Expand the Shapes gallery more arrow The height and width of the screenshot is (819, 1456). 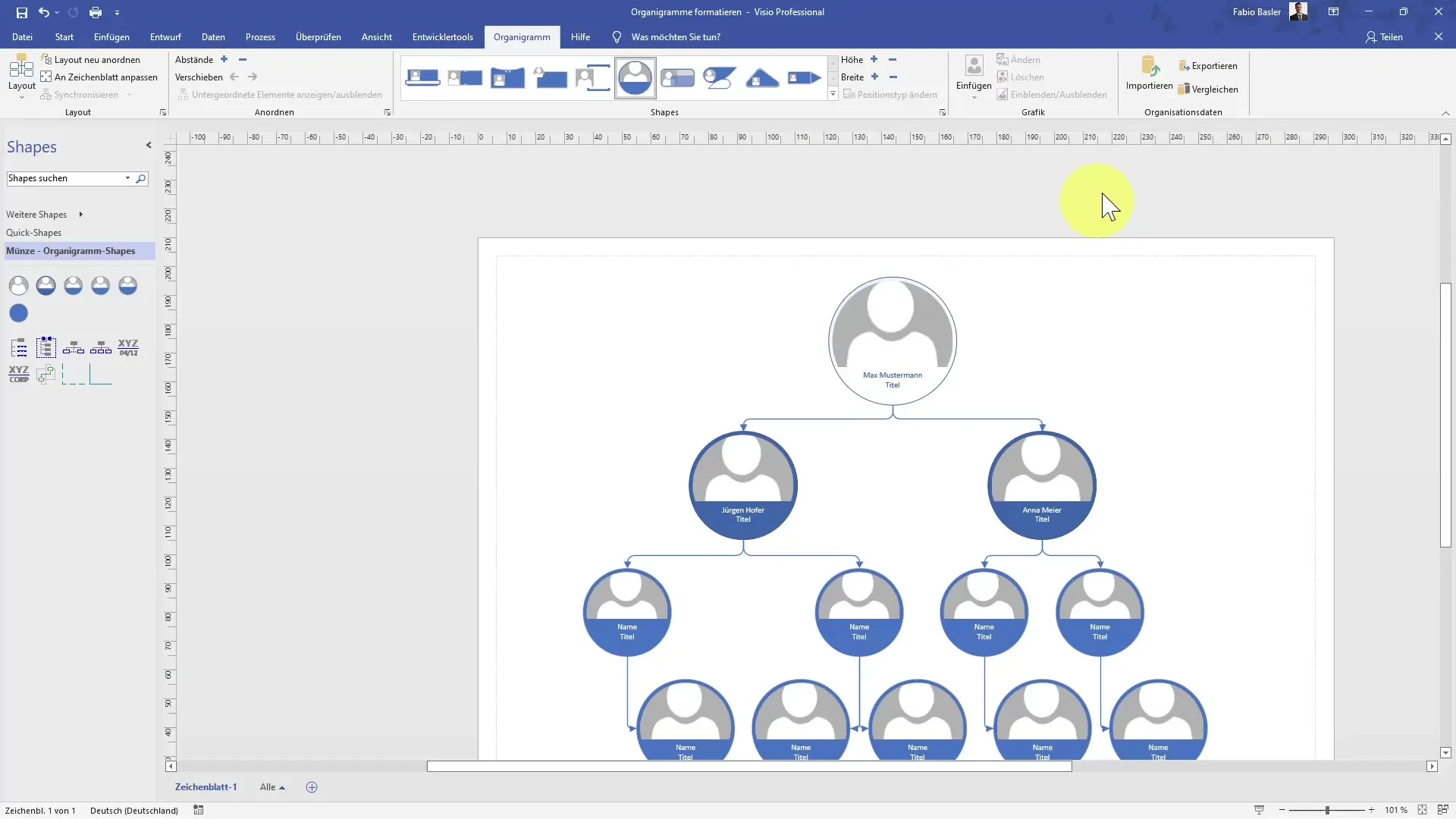(833, 94)
